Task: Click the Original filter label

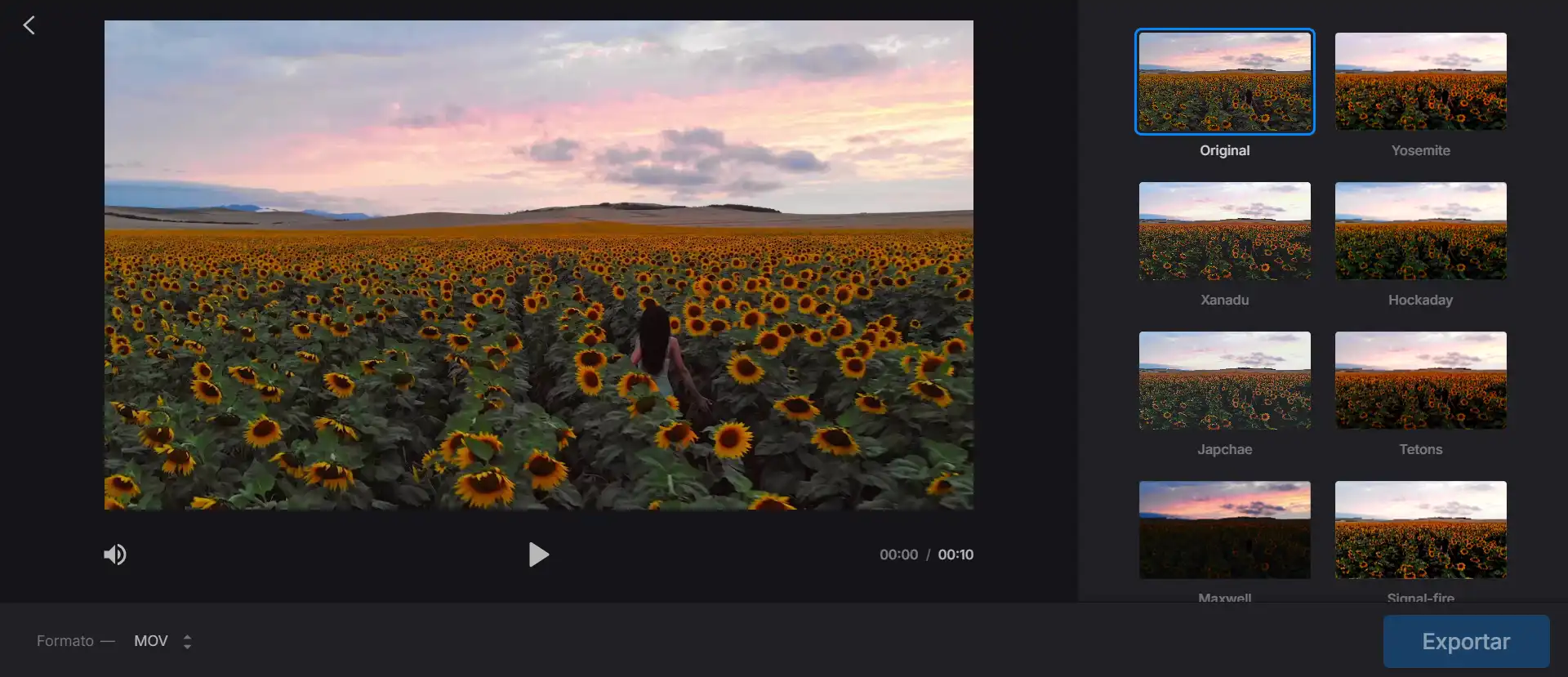Action: point(1225,150)
